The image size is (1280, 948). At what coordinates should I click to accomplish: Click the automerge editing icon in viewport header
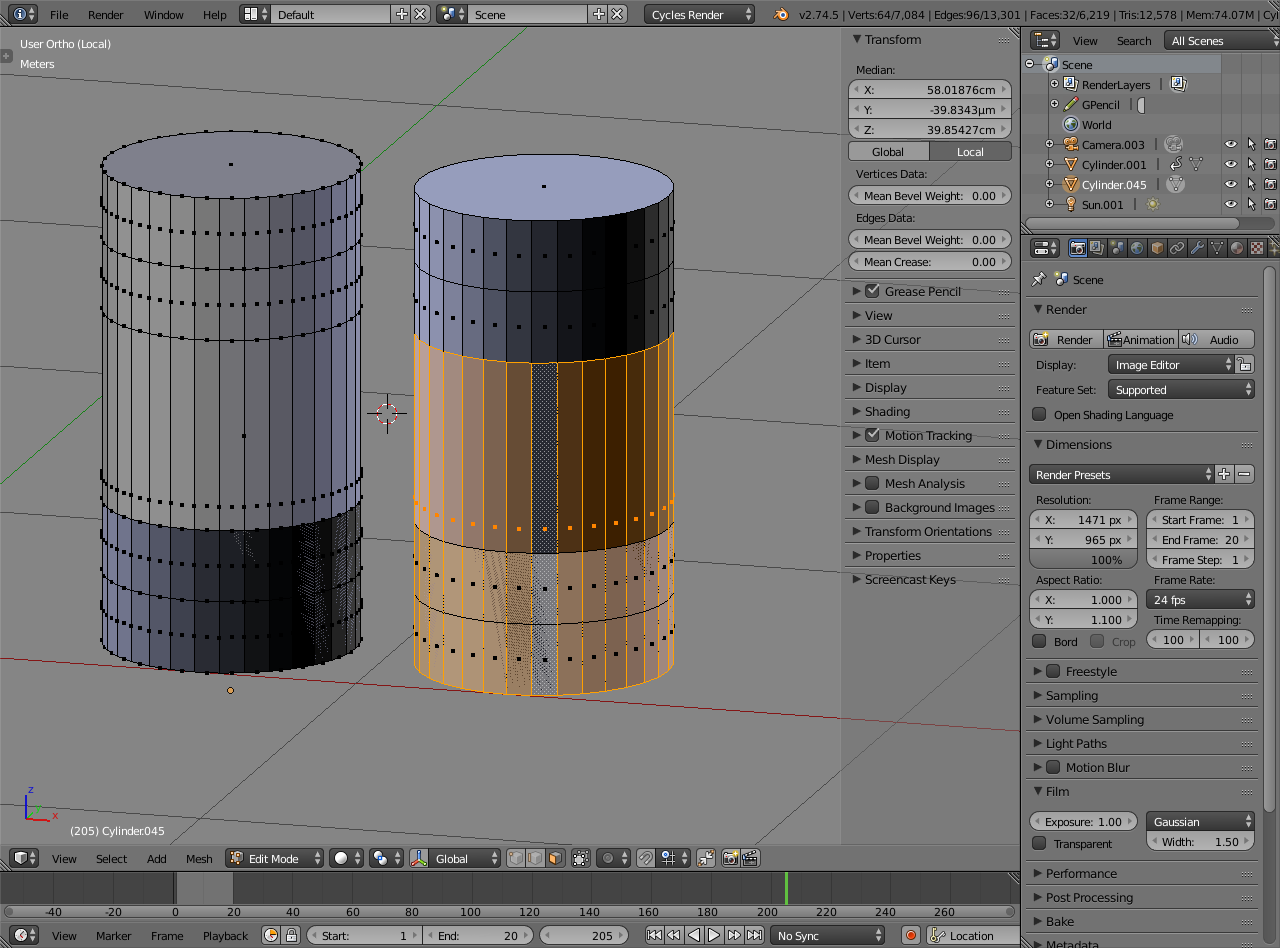pyautogui.click(x=706, y=858)
